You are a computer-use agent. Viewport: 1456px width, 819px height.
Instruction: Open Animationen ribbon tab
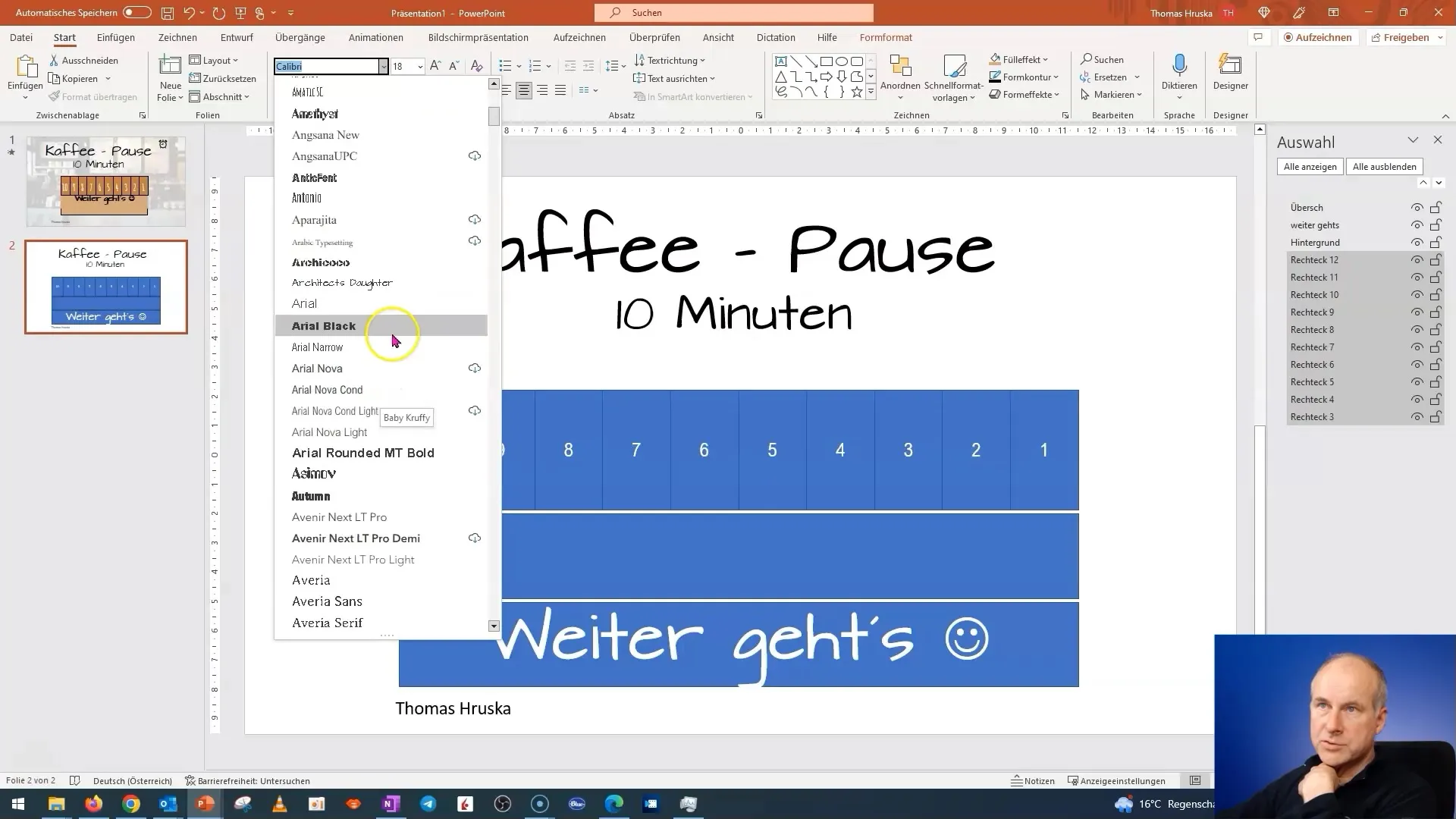coord(377,38)
